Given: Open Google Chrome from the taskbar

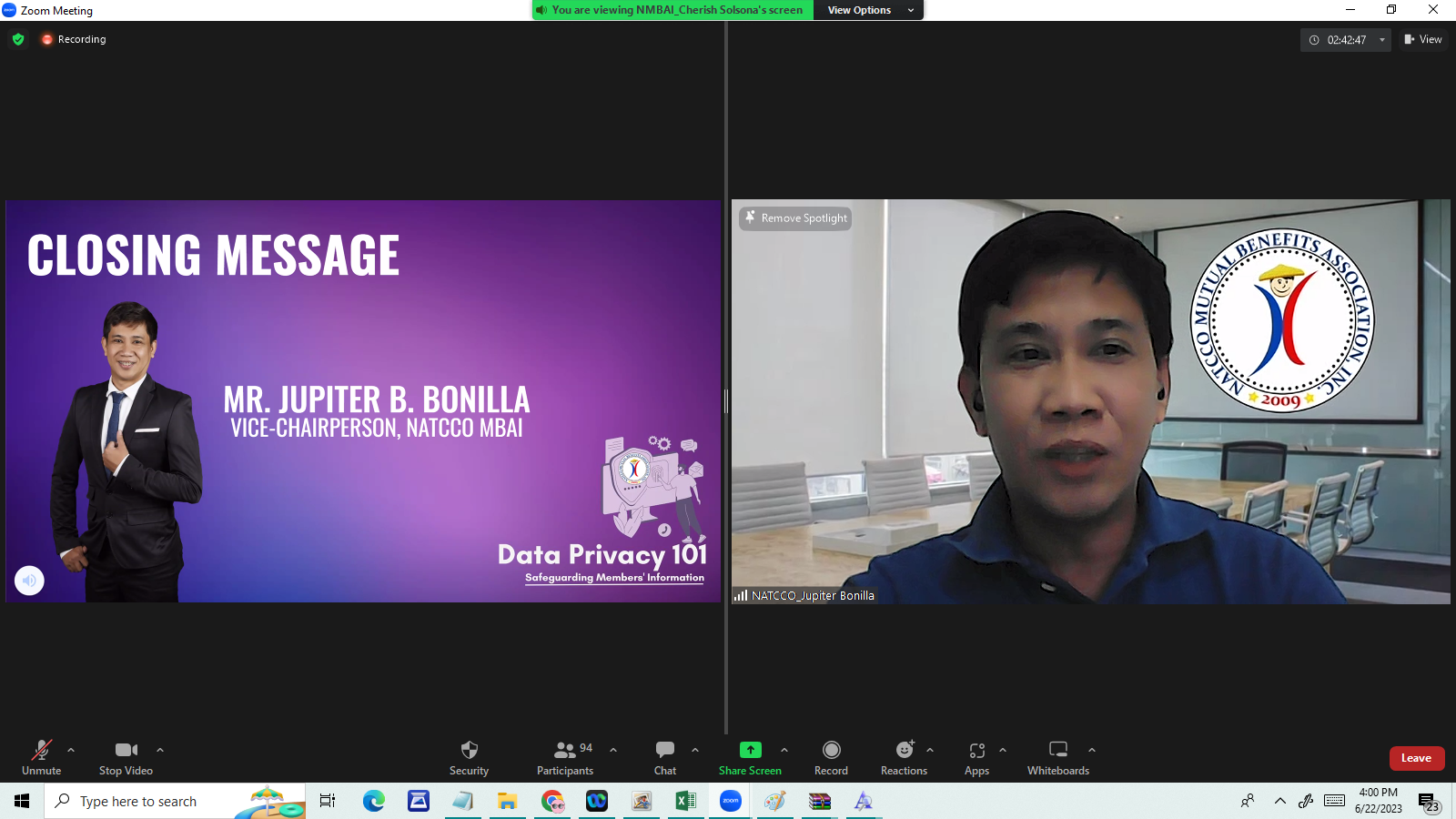Looking at the screenshot, I should 552,801.
